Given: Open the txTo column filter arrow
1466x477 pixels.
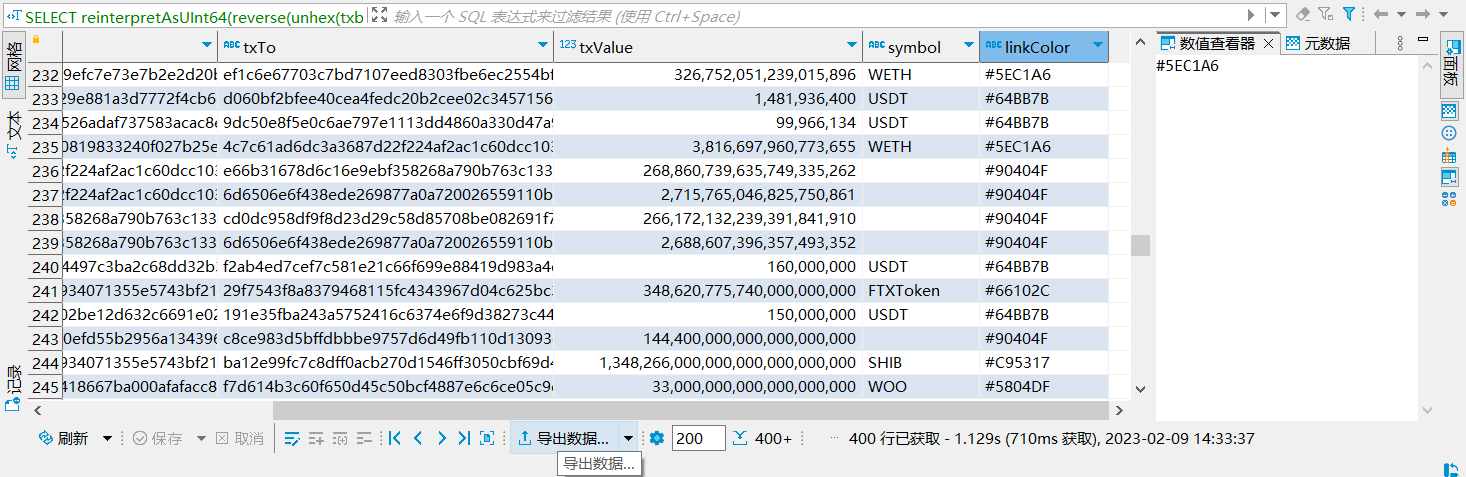Looking at the screenshot, I should [543, 46].
